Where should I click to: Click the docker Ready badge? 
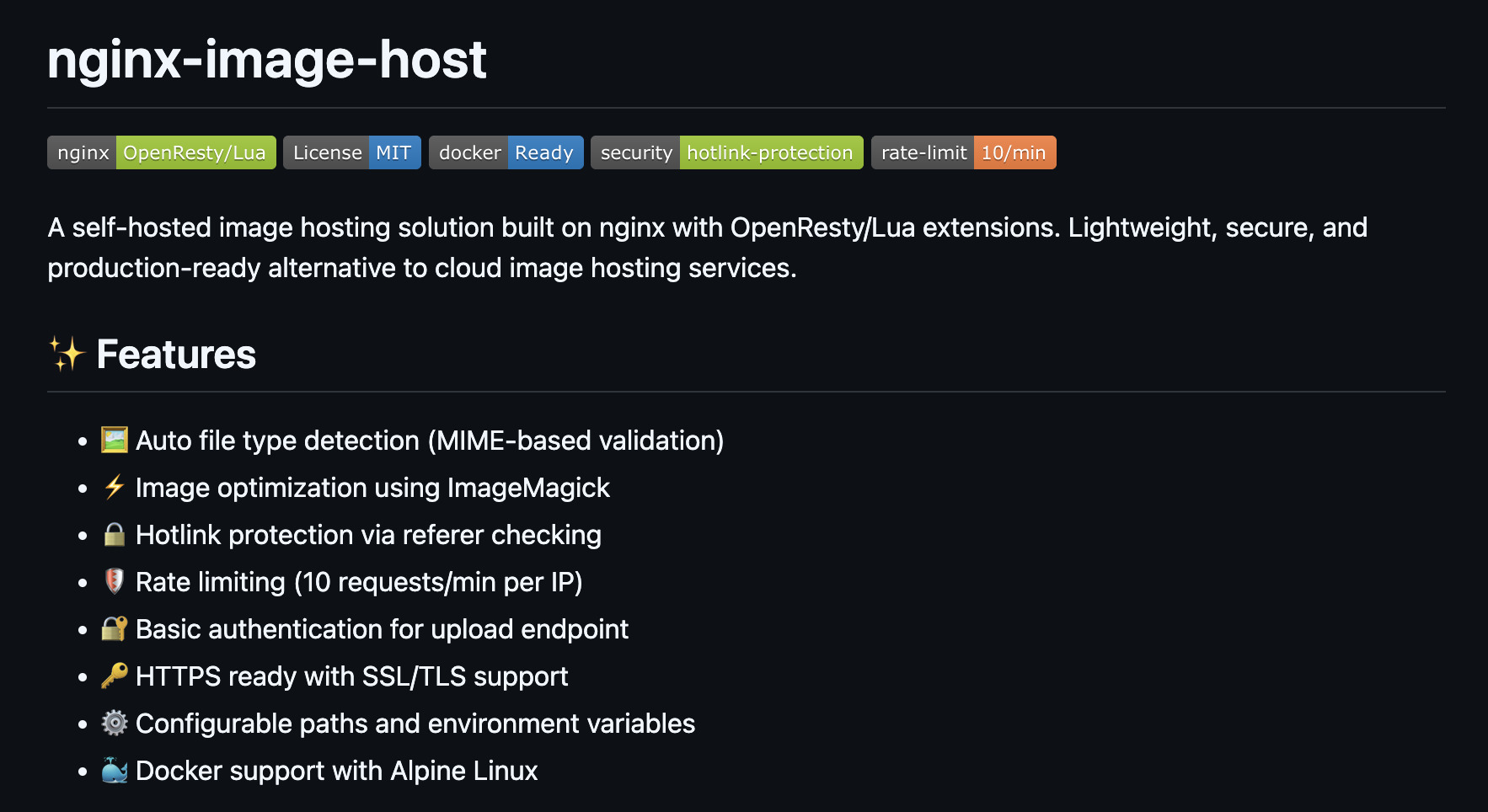pyautogui.click(x=506, y=152)
